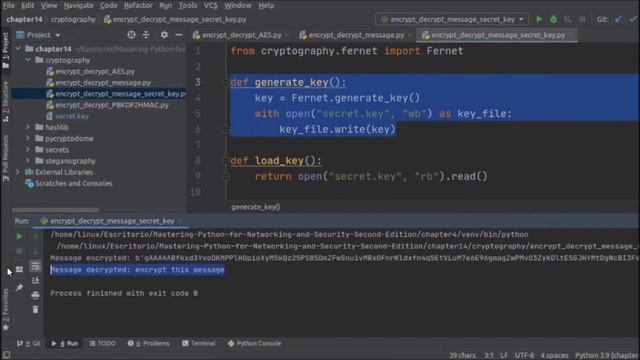Fold load_key function gutter marker
The width and height of the screenshot is (640, 360).
coord(226,161)
